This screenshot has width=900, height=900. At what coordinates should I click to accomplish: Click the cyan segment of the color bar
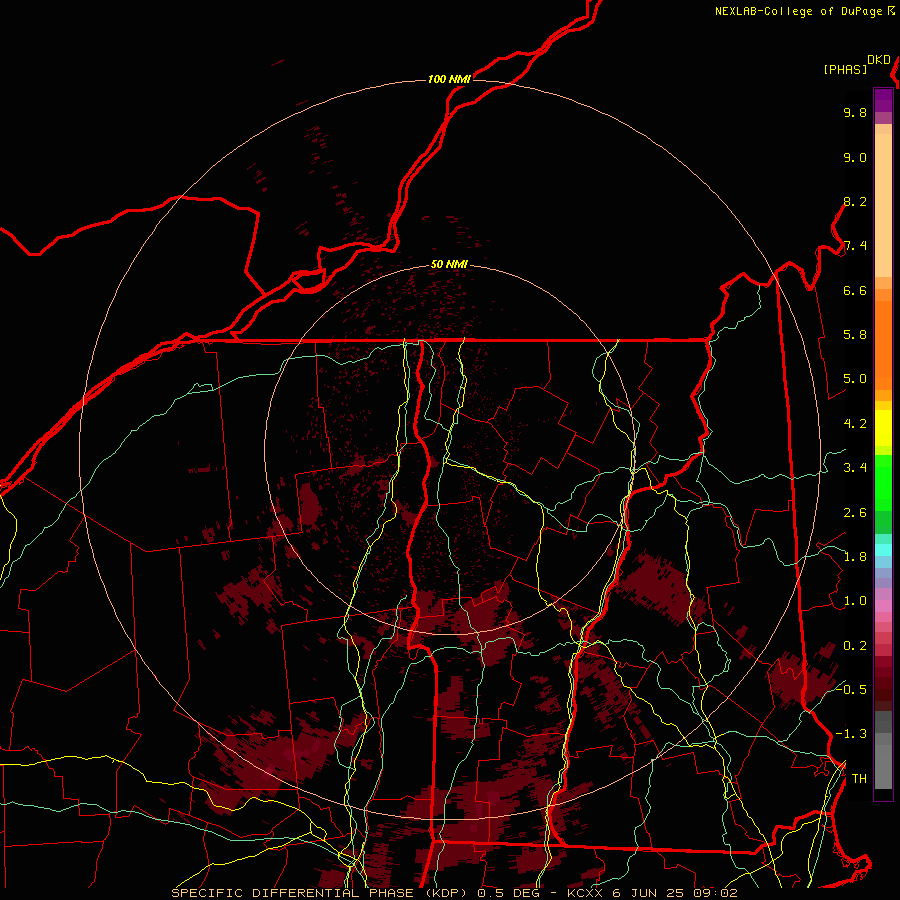tap(883, 550)
